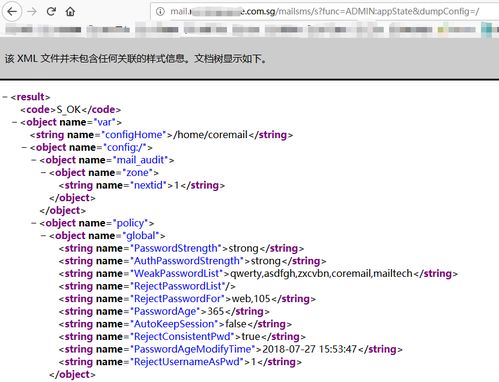499x382 pixels.
Task: Collapse the object named var
Action: click(15, 122)
